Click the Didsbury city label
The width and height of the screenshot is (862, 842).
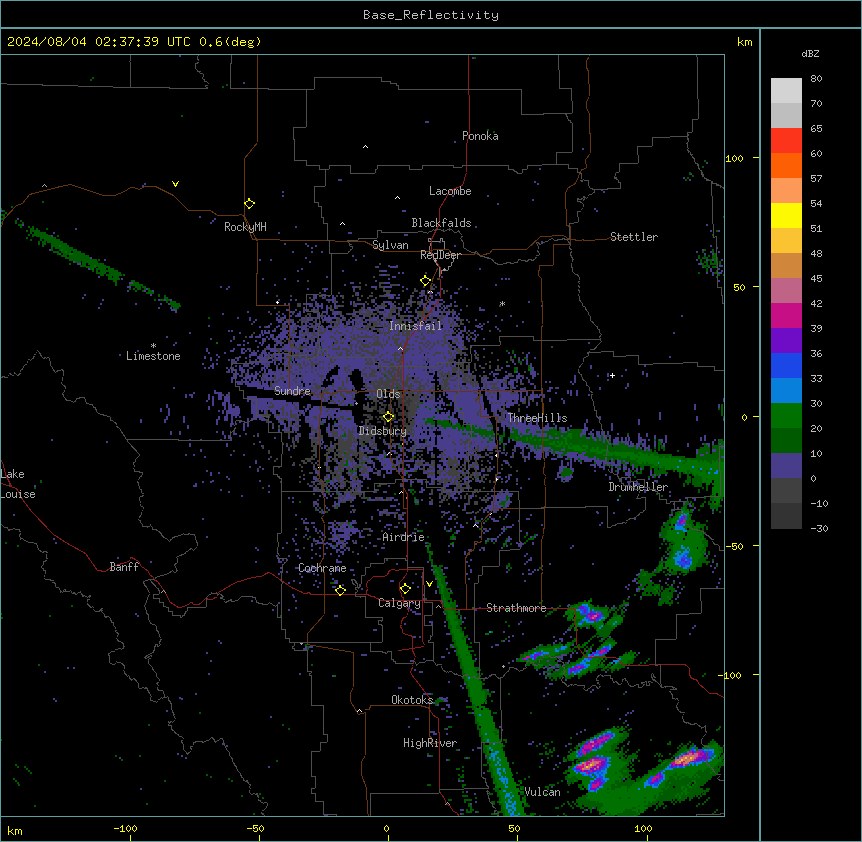coord(383,431)
